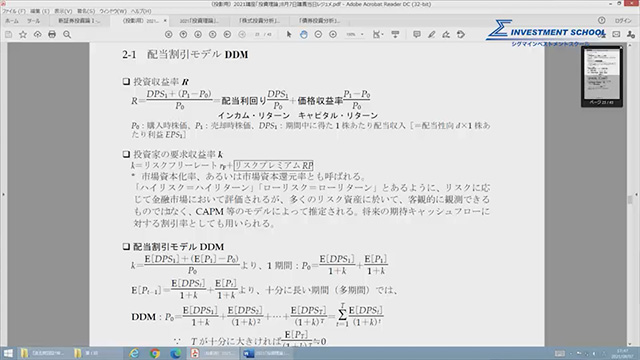Print the document with the printer icon
Screen dimensions: 640x360
pyautogui.click(x=52, y=35)
